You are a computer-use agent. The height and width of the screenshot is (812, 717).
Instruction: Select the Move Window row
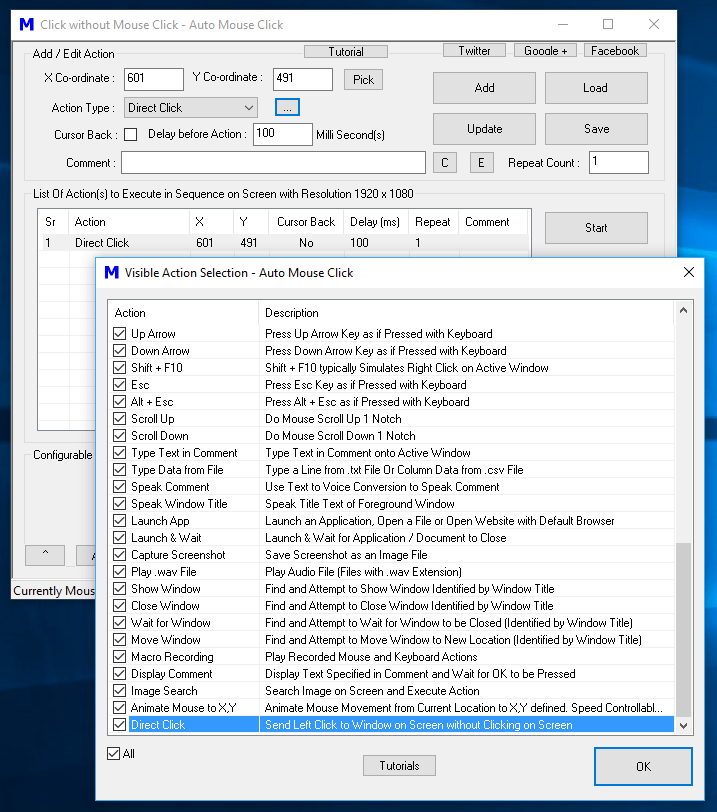(391, 640)
